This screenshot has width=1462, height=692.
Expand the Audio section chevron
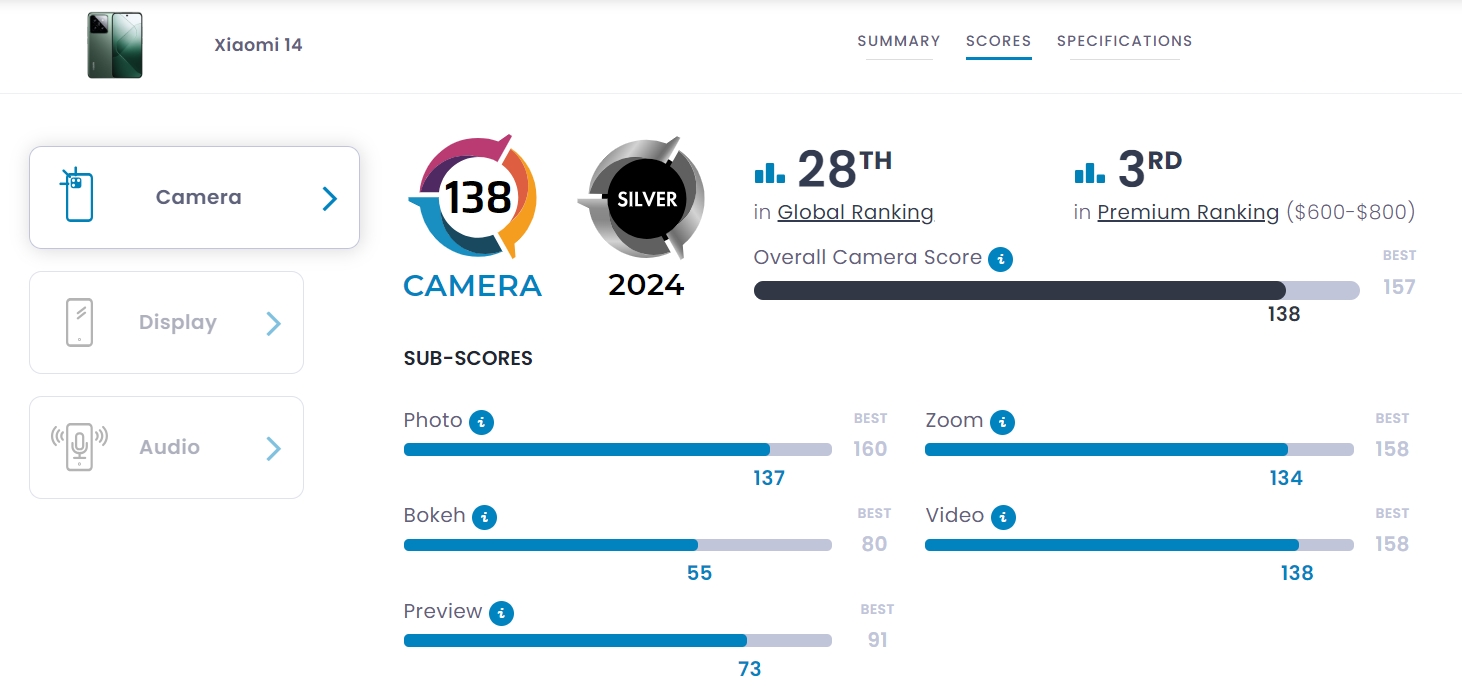[273, 448]
